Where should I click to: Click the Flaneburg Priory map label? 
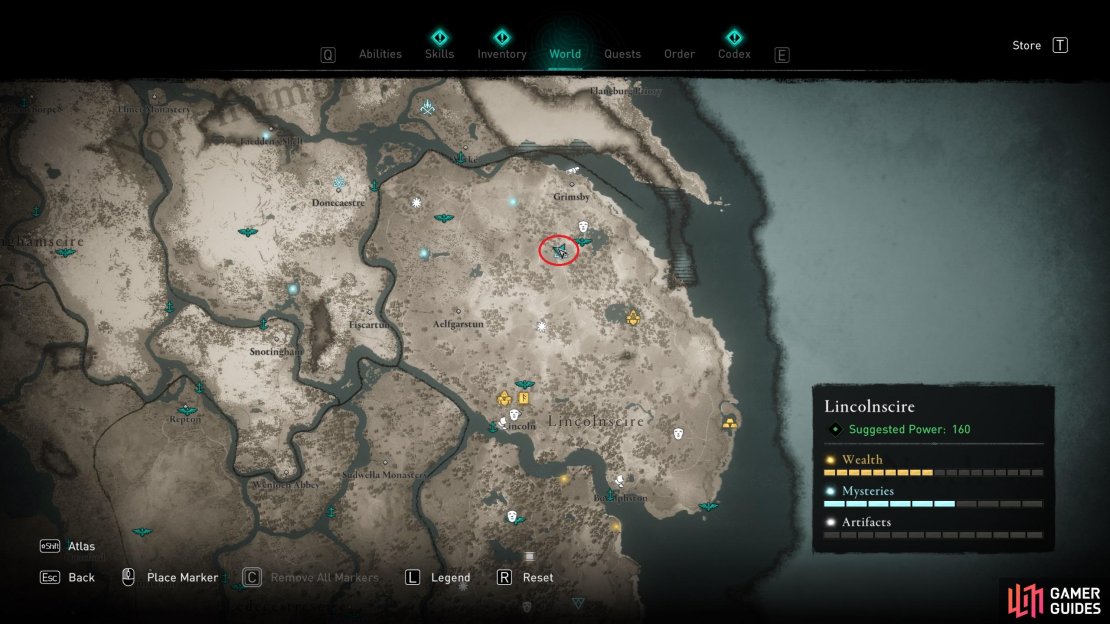coord(625,91)
